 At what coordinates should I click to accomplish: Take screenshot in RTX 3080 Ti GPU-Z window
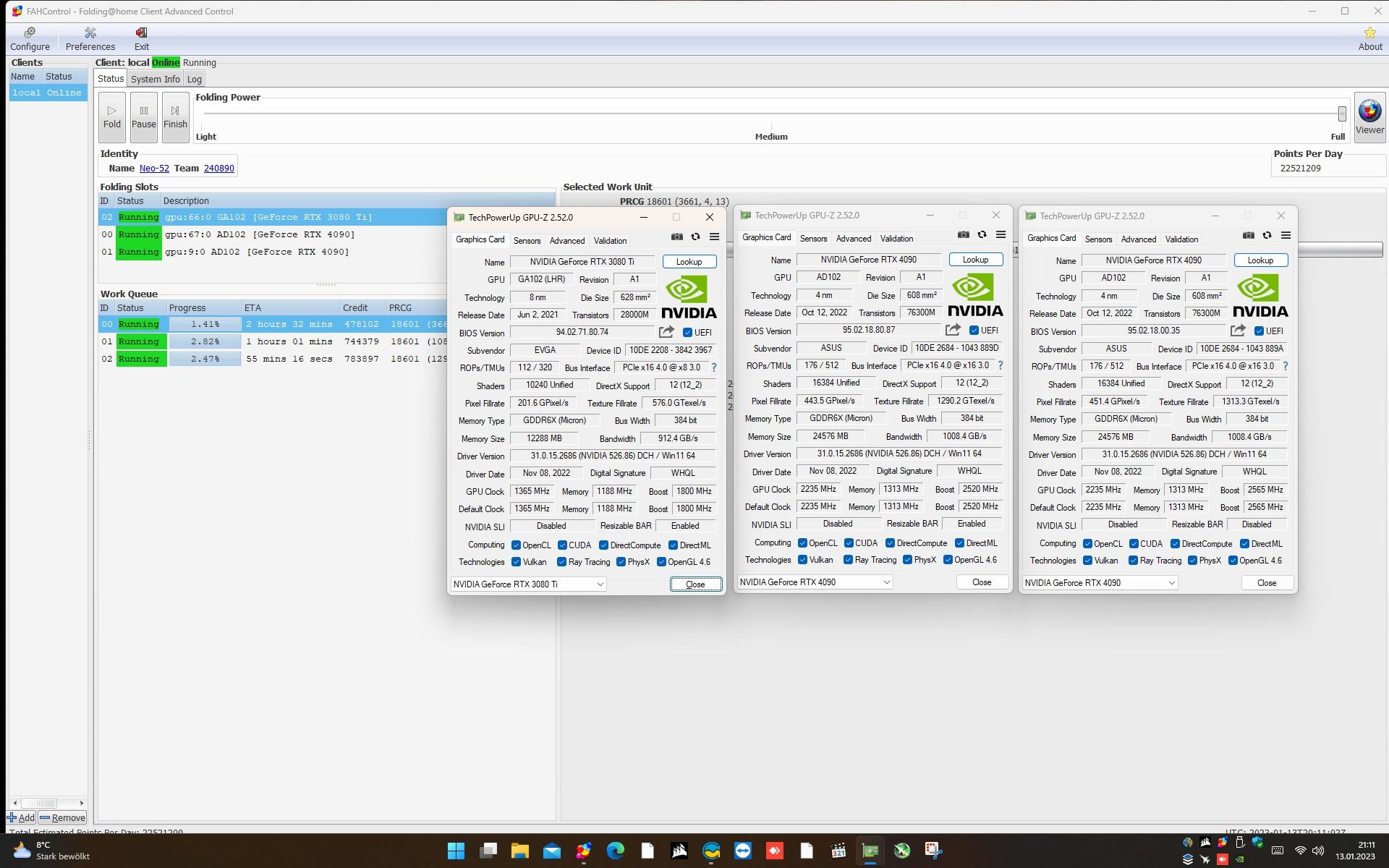pyautogui.click(x=676, y=237)
